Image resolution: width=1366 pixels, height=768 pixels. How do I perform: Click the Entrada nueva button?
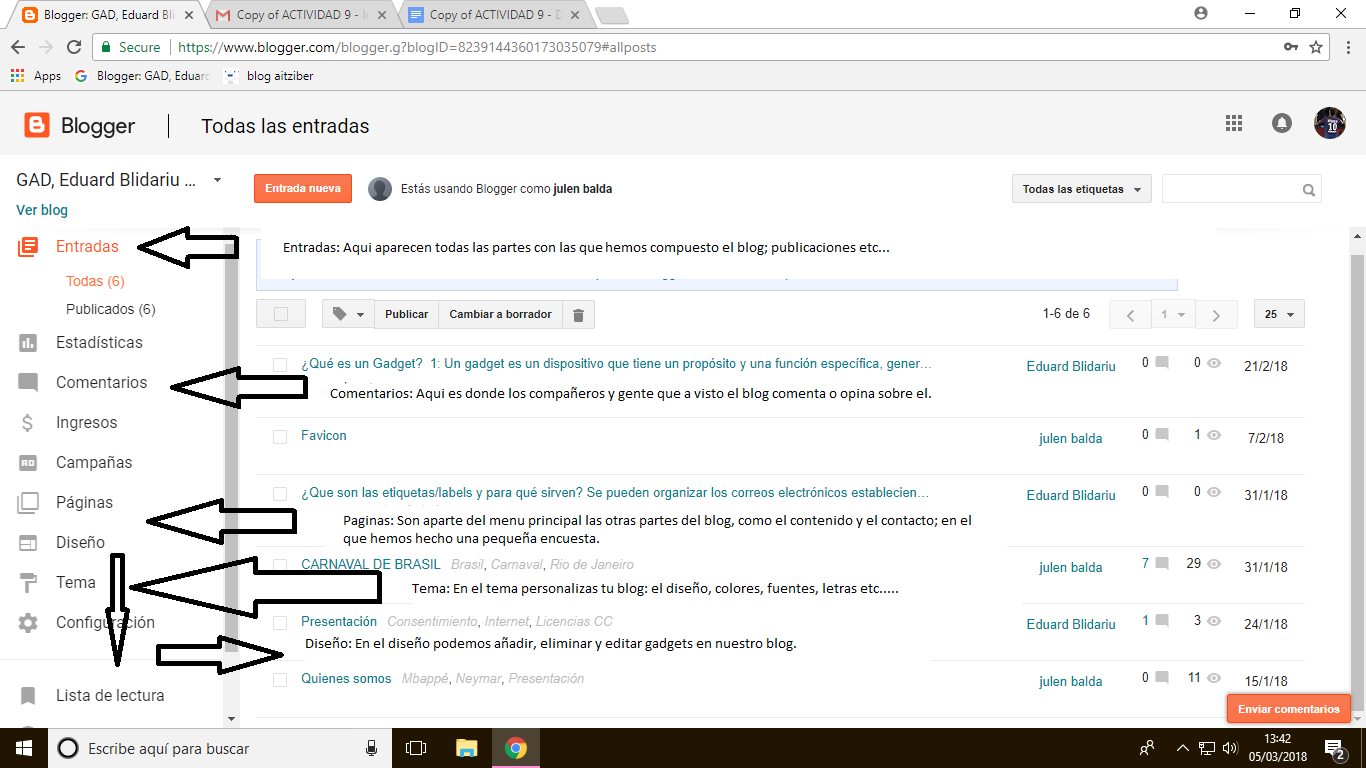point(303,188)
